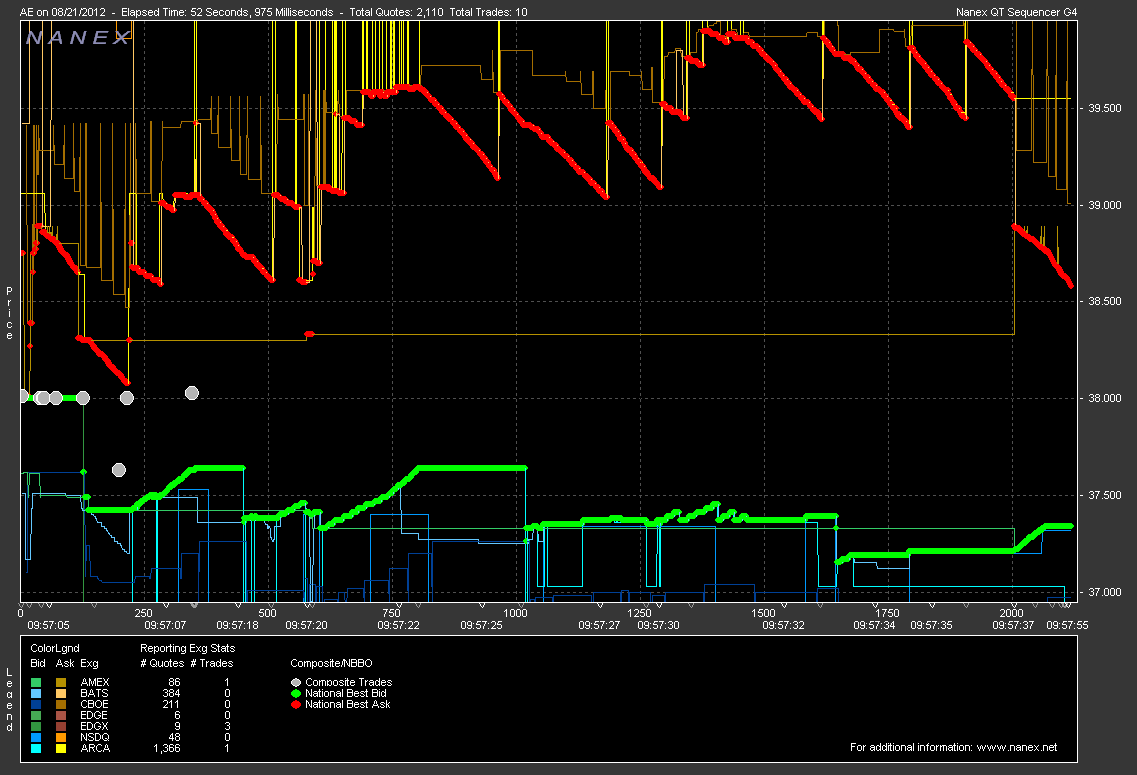Image resolution: width=1137 pixels, height=775 pixels.
Task: Select the EDGX exchange label
Action: click(x=94, y=726)
